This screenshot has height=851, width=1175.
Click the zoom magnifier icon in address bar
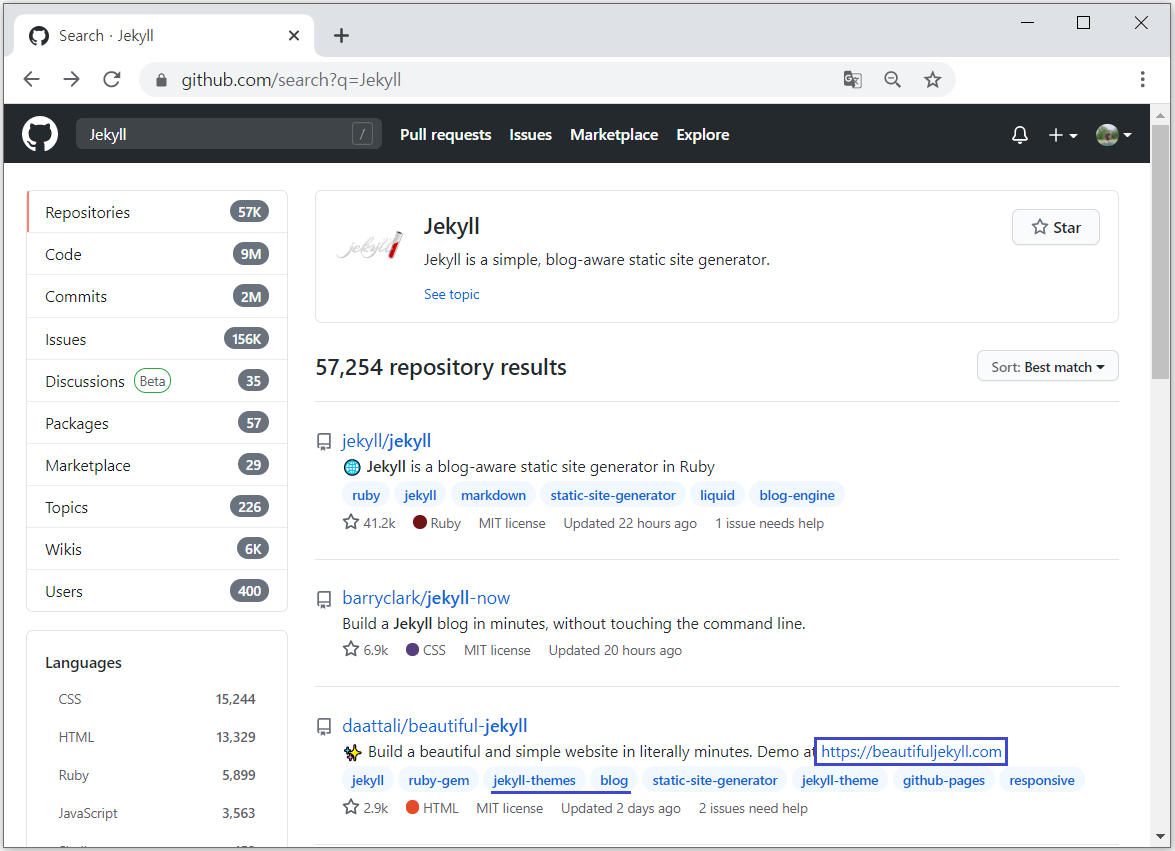pyautogui.click(x=892, y=79)
